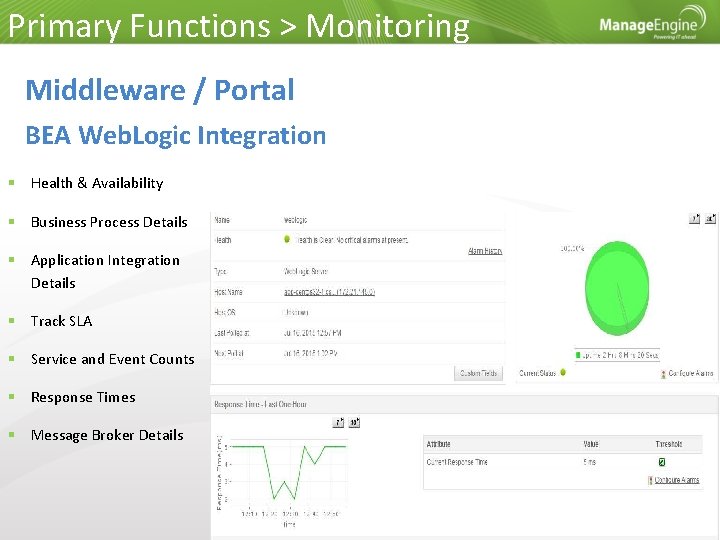The height and width of the screenshot is (540, 720).
Task: Click the Next Poll at timestamp value
Action: (310, 354)
